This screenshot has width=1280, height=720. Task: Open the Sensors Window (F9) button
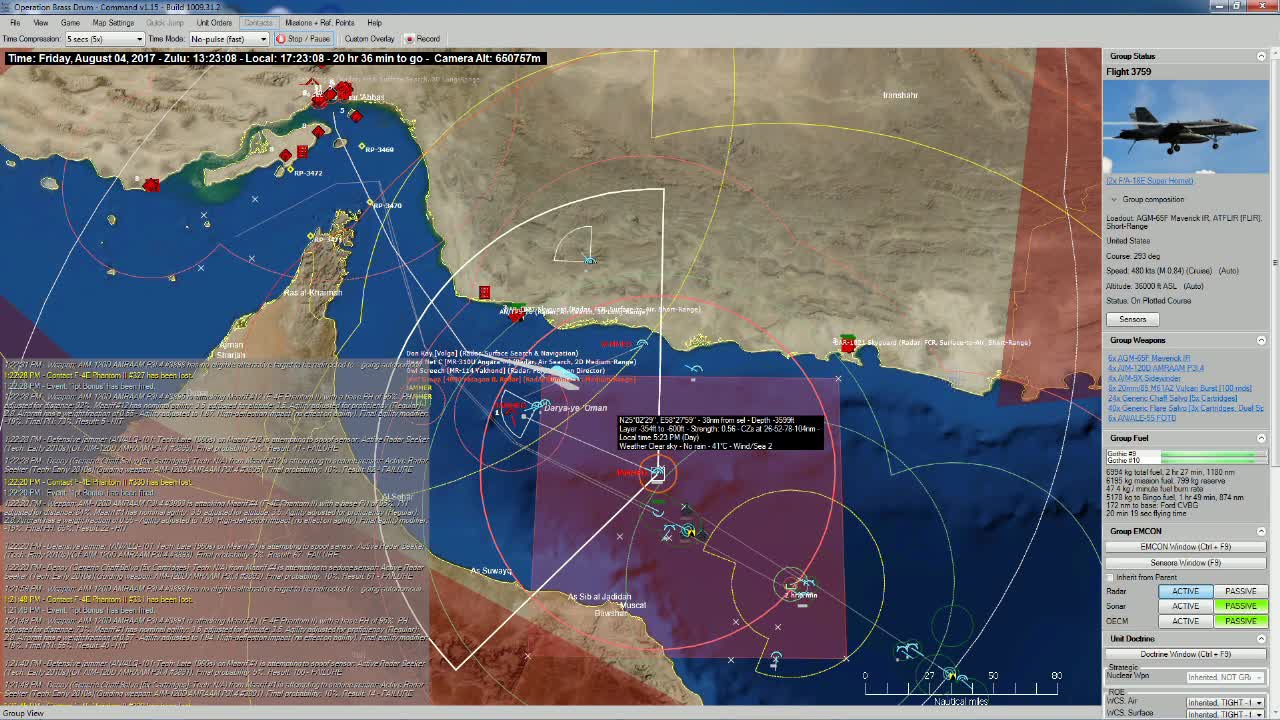1185,563
